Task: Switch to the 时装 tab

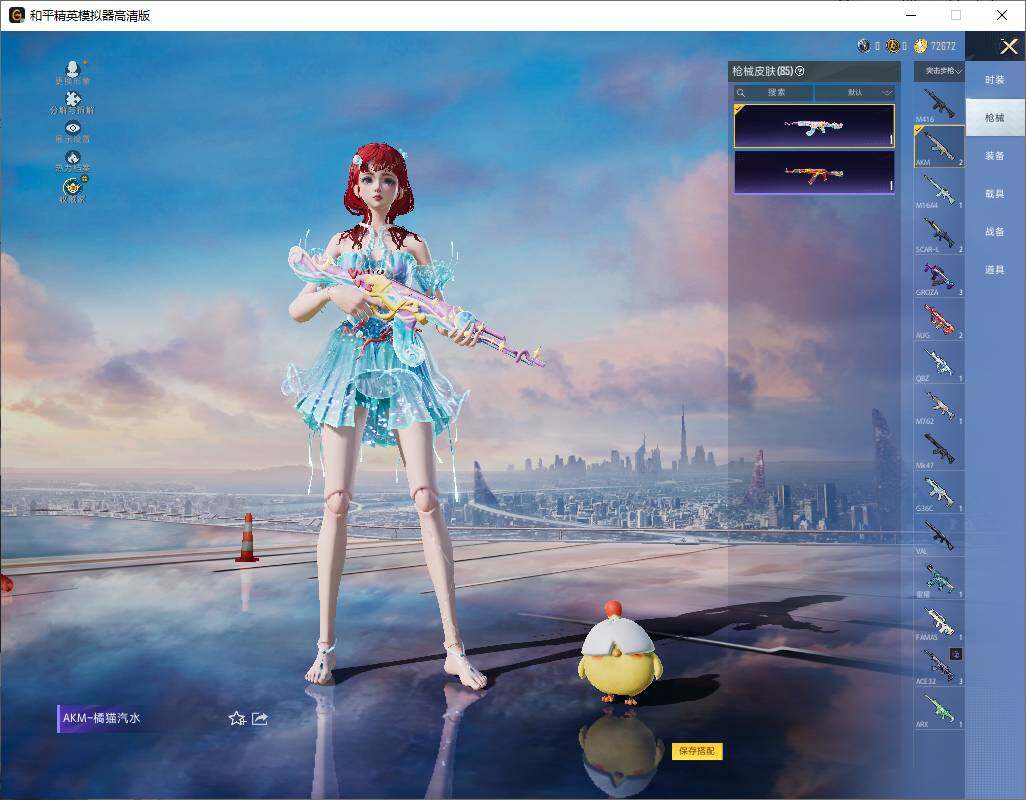Action: point(995,80)
